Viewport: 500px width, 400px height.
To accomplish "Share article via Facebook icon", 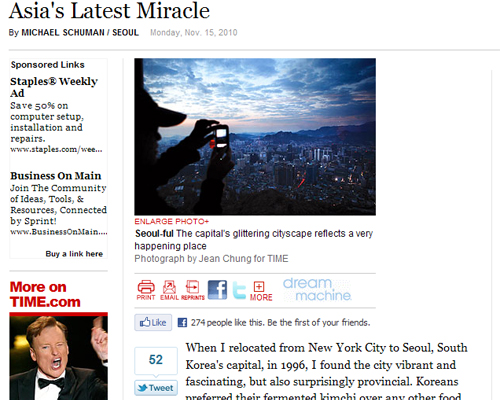I will (x=217, y=290).
